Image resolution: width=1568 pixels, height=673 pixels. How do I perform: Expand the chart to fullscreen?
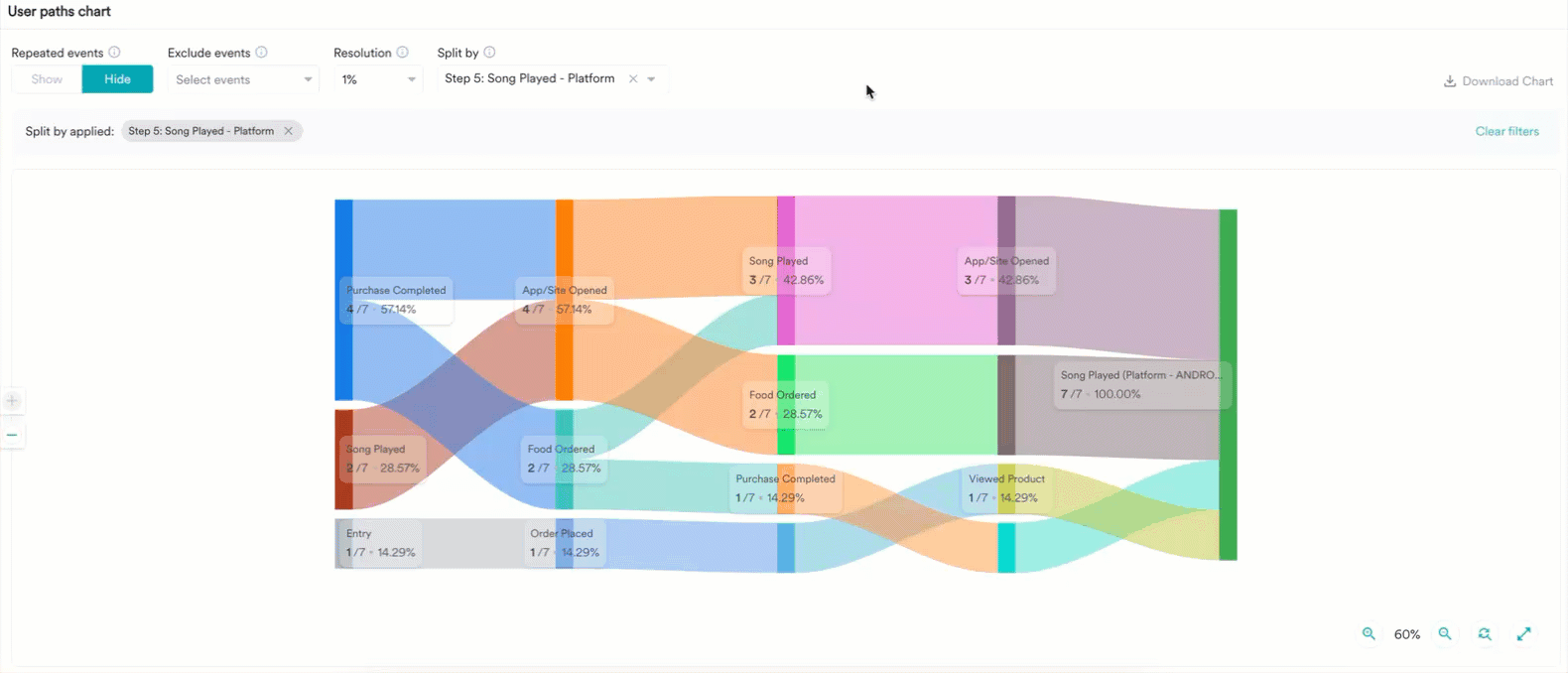pos(1523,634)
